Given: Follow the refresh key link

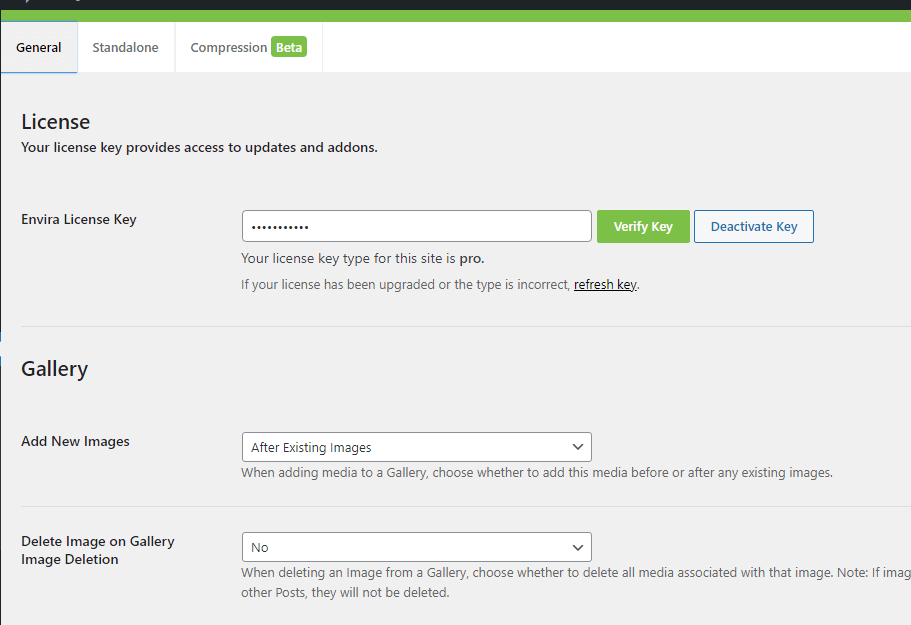Looking at the screenshot, I should click(x=605, y=284).
